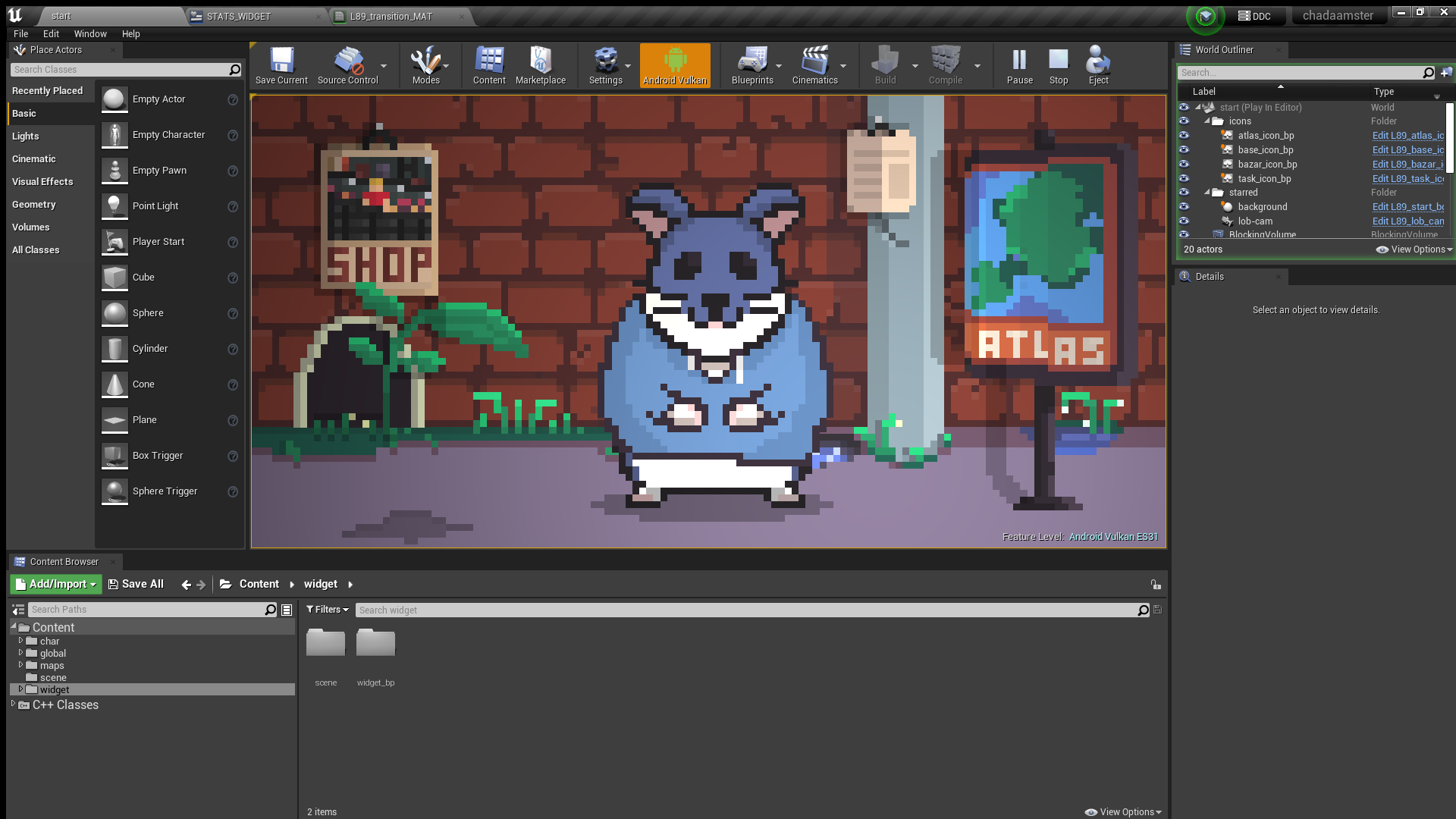The height and width of the screenshot is (819, 1456).
Task: Pause the play-in-editor session
Action: [x=1019, y=65]
